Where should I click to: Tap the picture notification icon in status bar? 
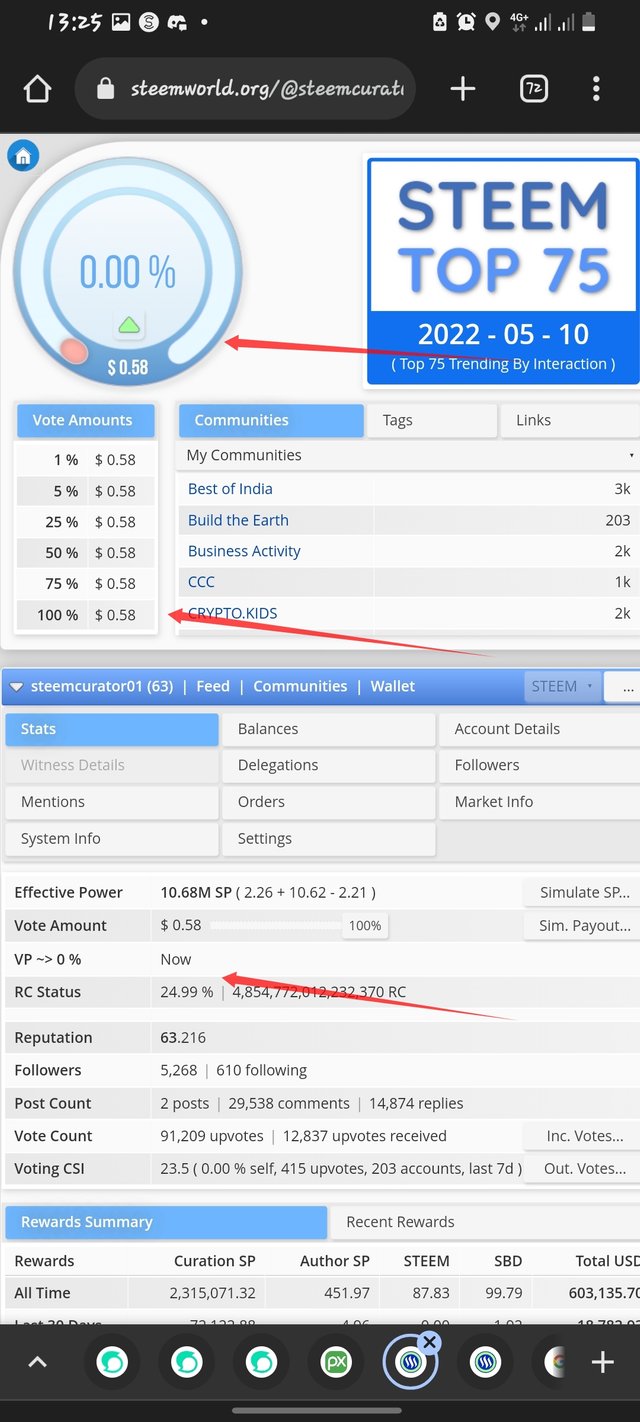tap(121, 21)
